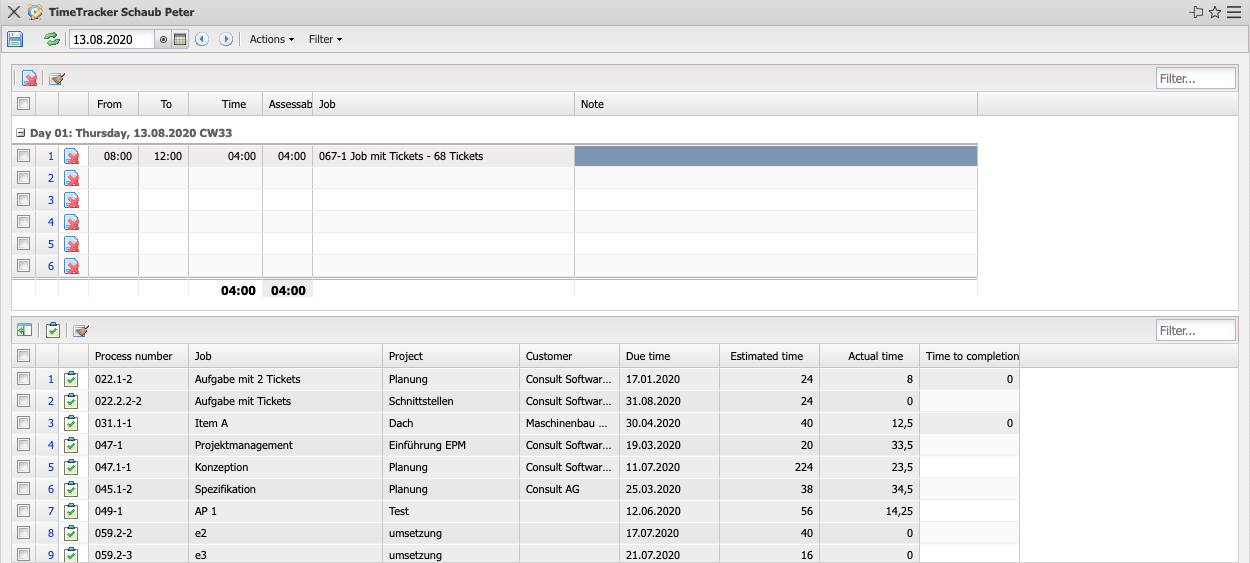Click the row number 5 link for Konzeption
This screenshot has height=563, width=1250.
pyautogui.click(x=51, y=467)
